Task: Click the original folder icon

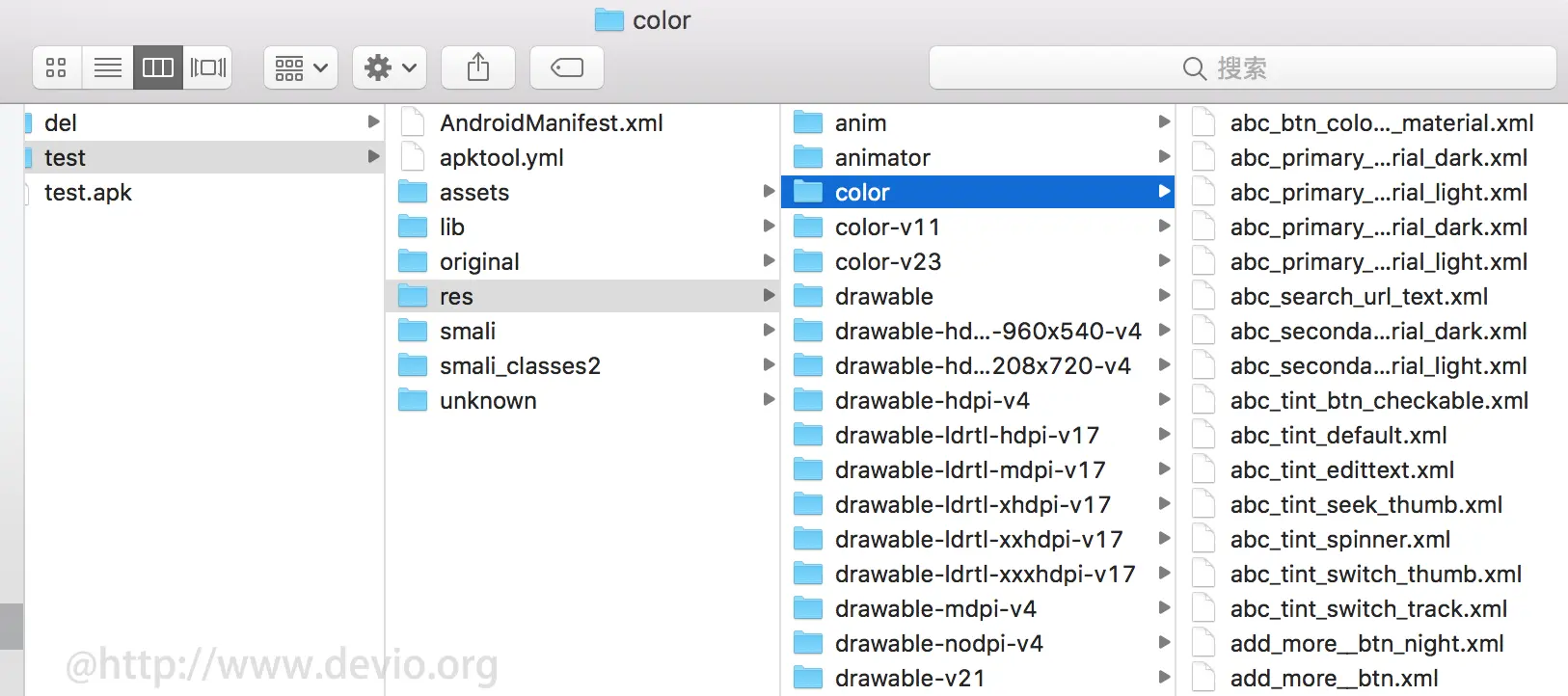Action: click(x=413, y=261)
